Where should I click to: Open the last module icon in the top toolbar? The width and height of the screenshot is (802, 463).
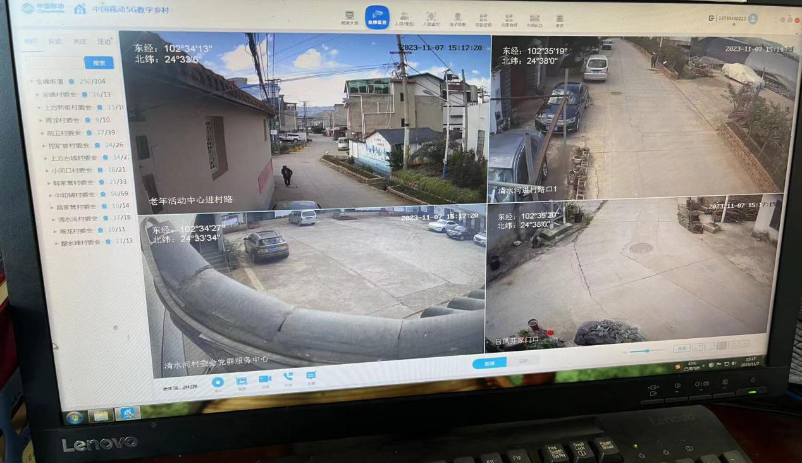pos(560,20)
